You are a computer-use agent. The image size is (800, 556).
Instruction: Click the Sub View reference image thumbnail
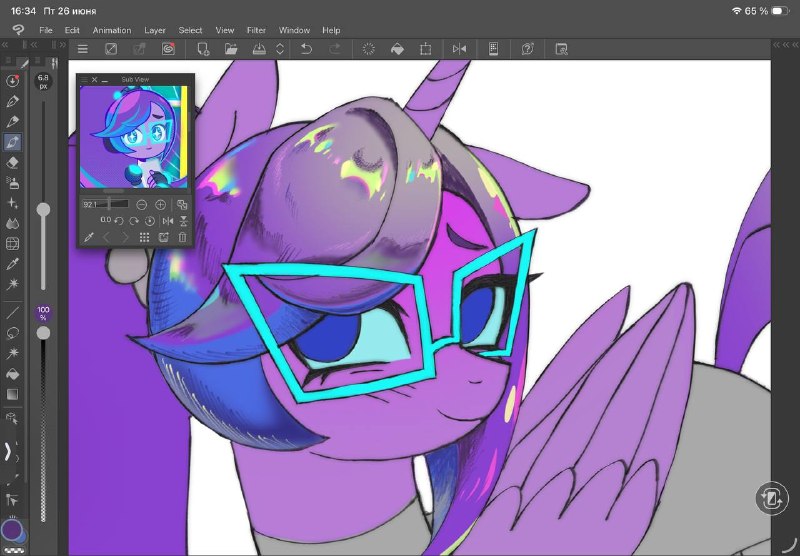tap(134, 137)
